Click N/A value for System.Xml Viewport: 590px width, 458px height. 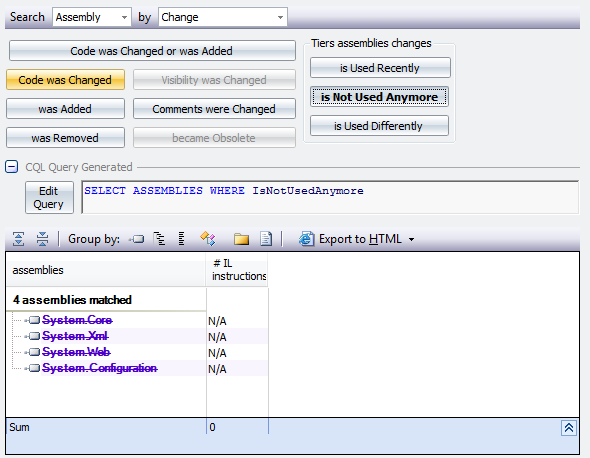coord(217,337)
